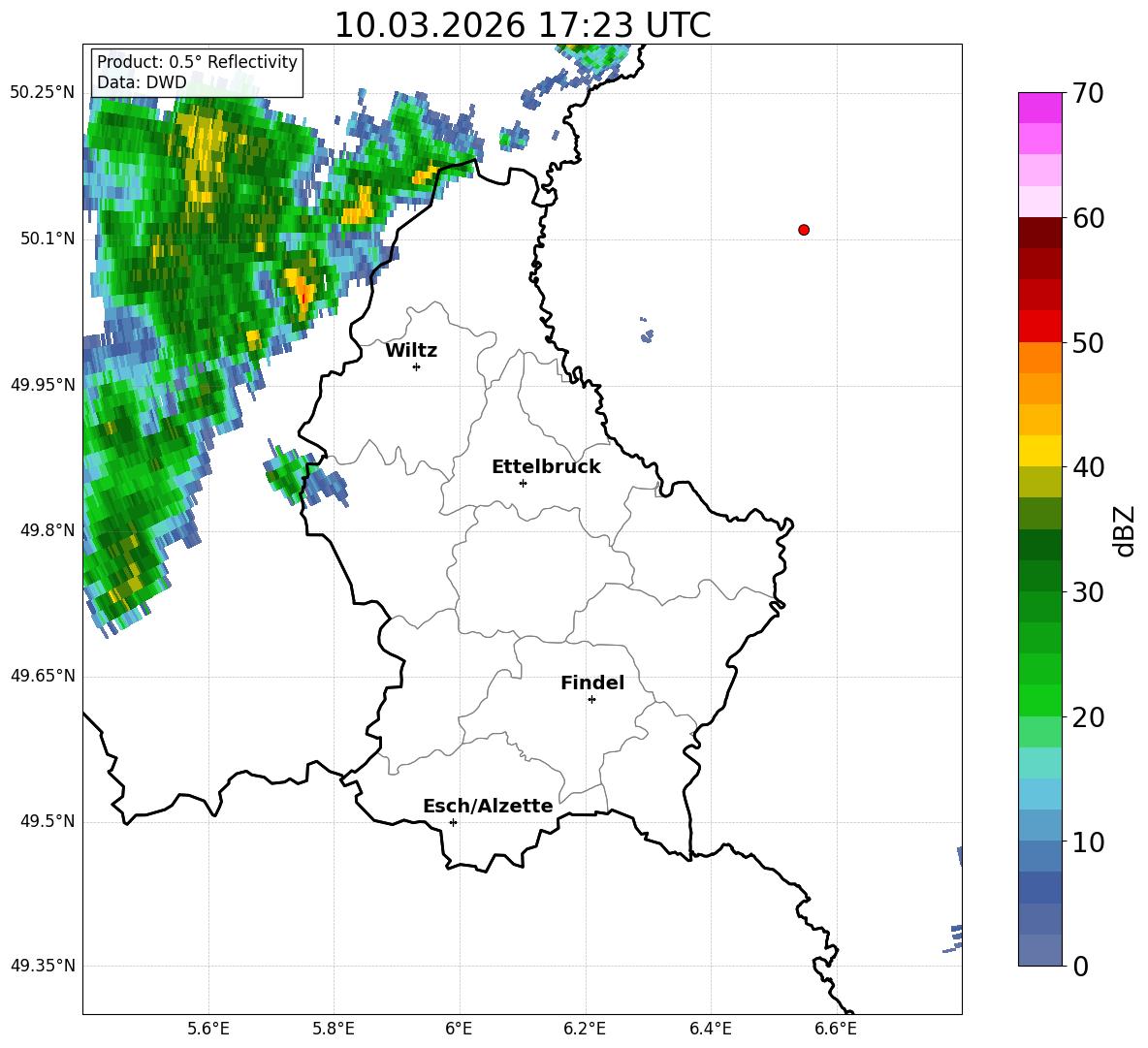The height and width of the screenshot is (1048, 1148).
Task: Click the 70 dBZ magenta colorbar top
Action: click(1039, 108)
